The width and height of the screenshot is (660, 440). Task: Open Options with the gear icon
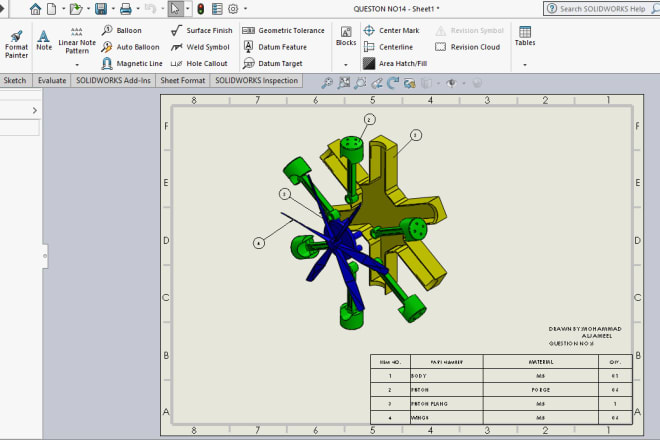pos(233,9)
